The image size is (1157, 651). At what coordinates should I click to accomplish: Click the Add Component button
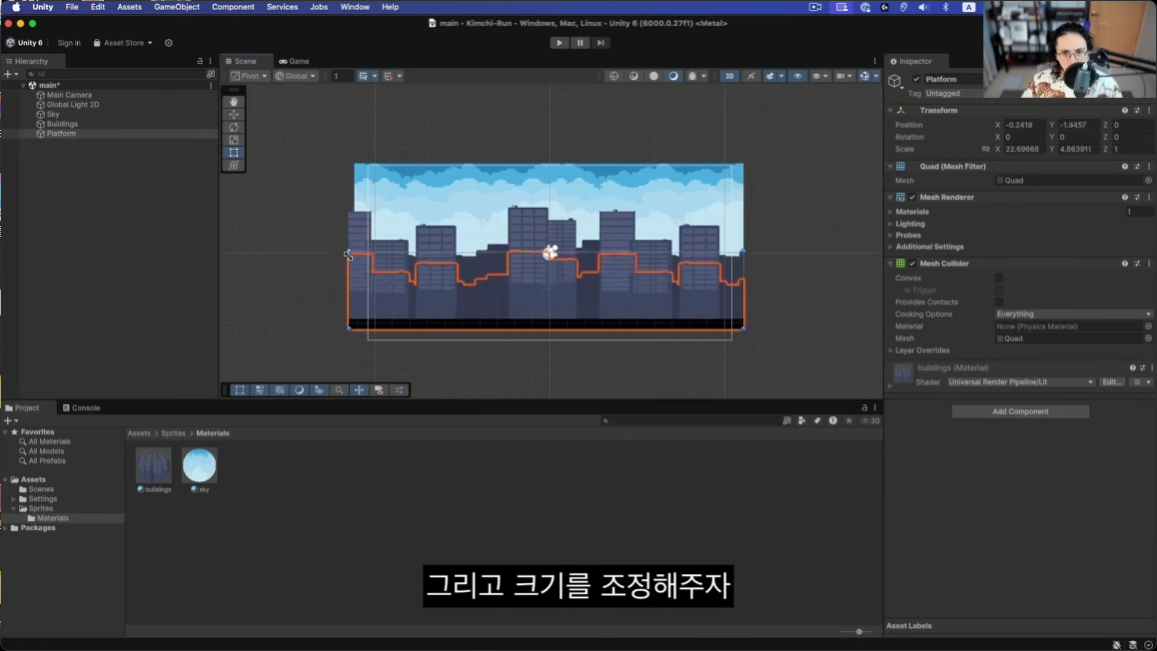click(1020, 412)
